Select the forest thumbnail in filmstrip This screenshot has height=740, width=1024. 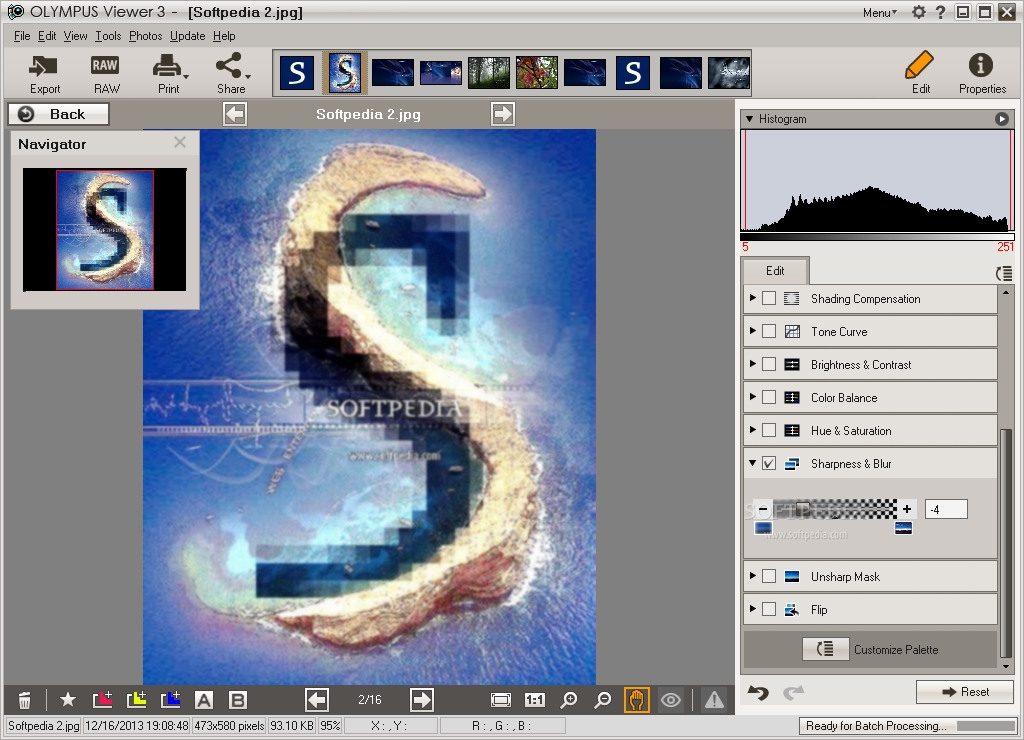[489, 73]
